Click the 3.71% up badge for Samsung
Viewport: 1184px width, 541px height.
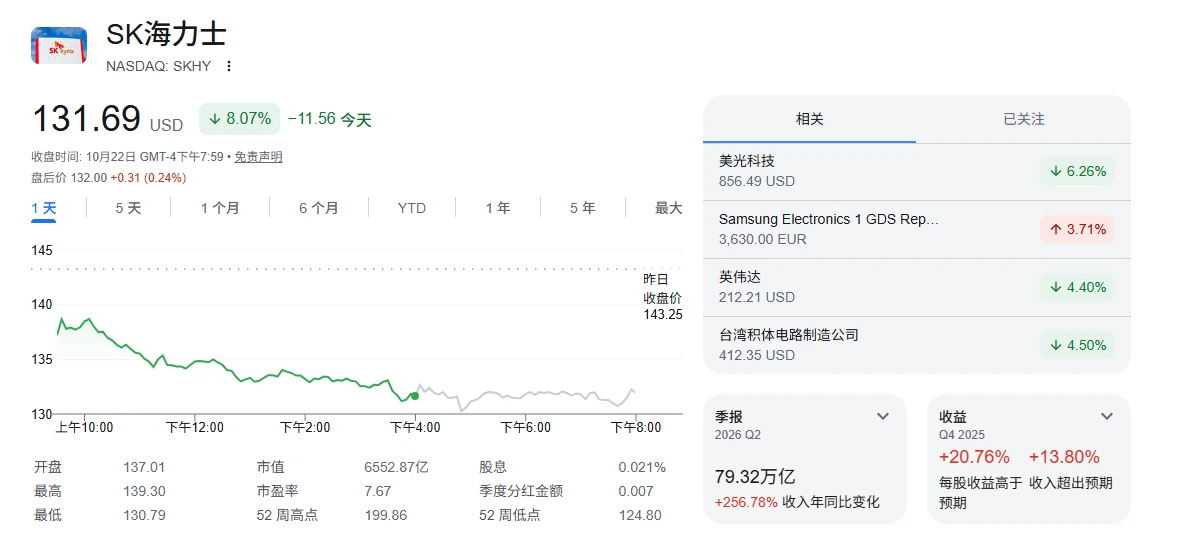pos(1078,229)
